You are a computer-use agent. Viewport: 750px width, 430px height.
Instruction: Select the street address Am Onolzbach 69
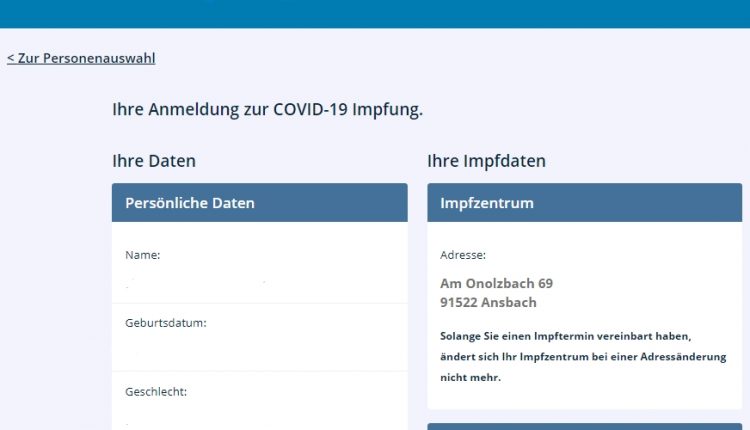[496, 283]
